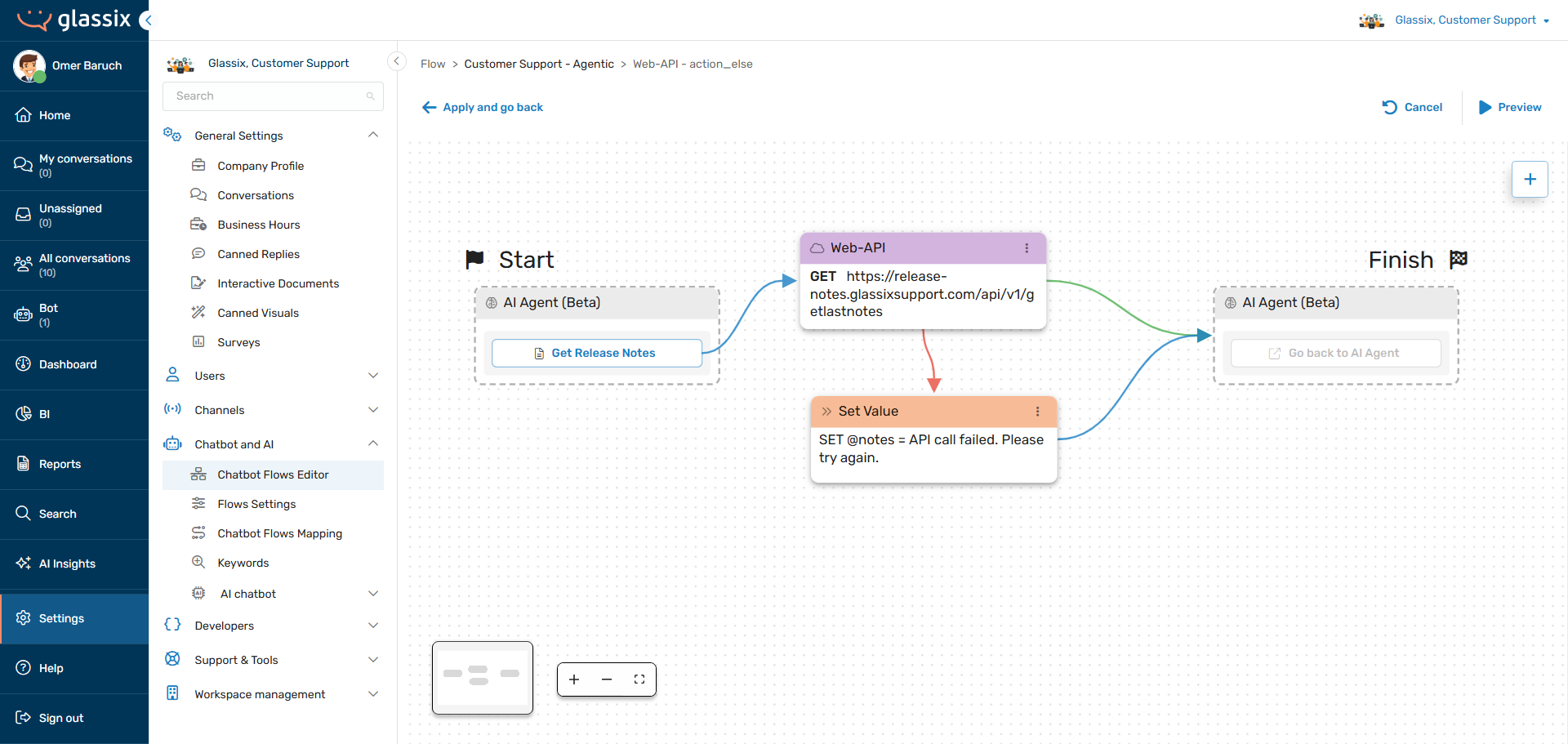Viewport: 1568px width, 744px height.
Task: Click the Flow breadcrumb link
Action: pyautogui.click(x=433, y=64)
